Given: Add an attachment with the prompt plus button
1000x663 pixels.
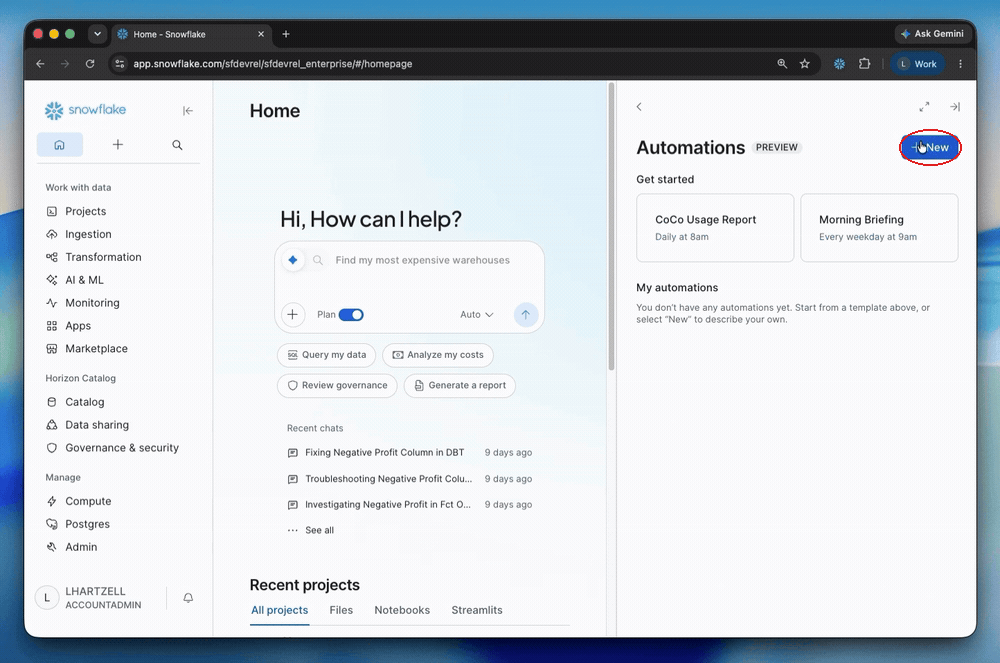Looking at the screenshot, I should pyautogui.click(x=293, y=314).
